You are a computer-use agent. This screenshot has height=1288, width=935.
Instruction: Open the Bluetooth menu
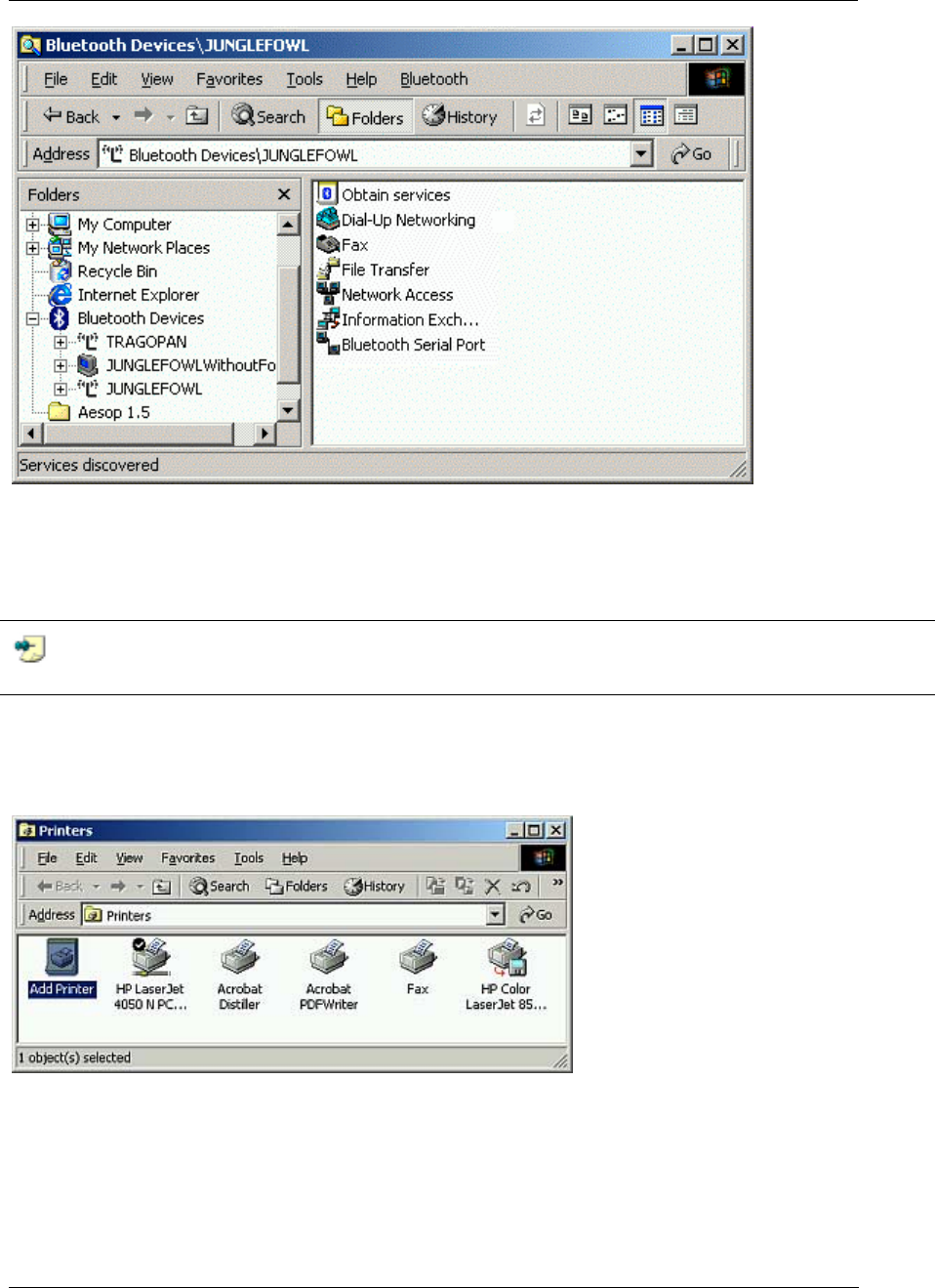433,79
